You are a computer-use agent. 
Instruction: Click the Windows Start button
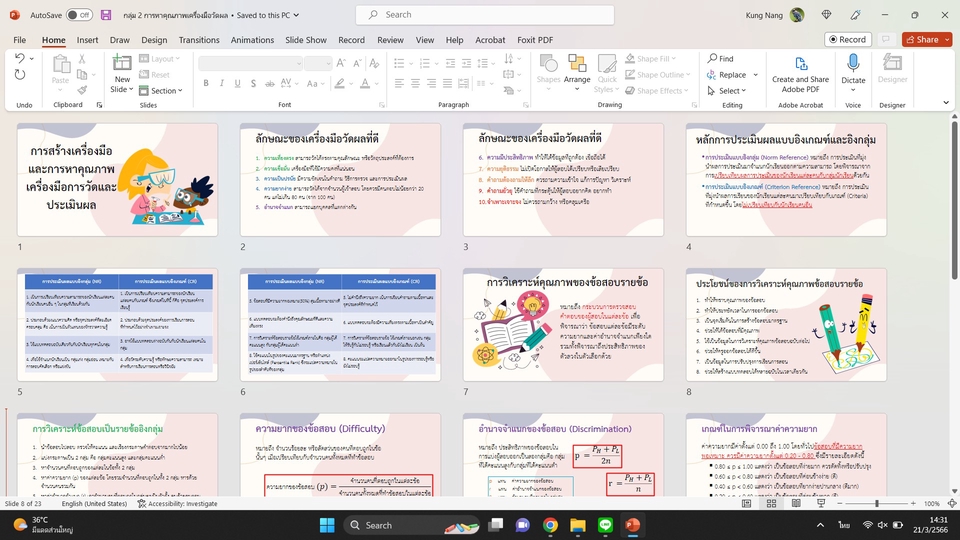click(x=327, y=525)
